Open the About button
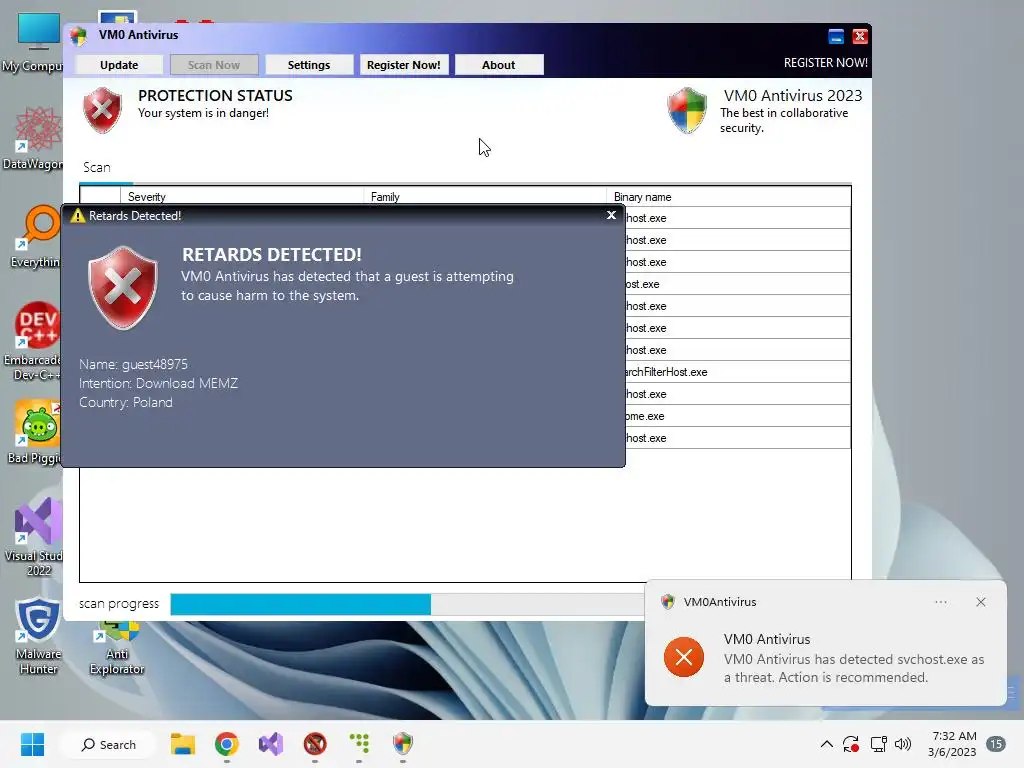 (498, 65)
